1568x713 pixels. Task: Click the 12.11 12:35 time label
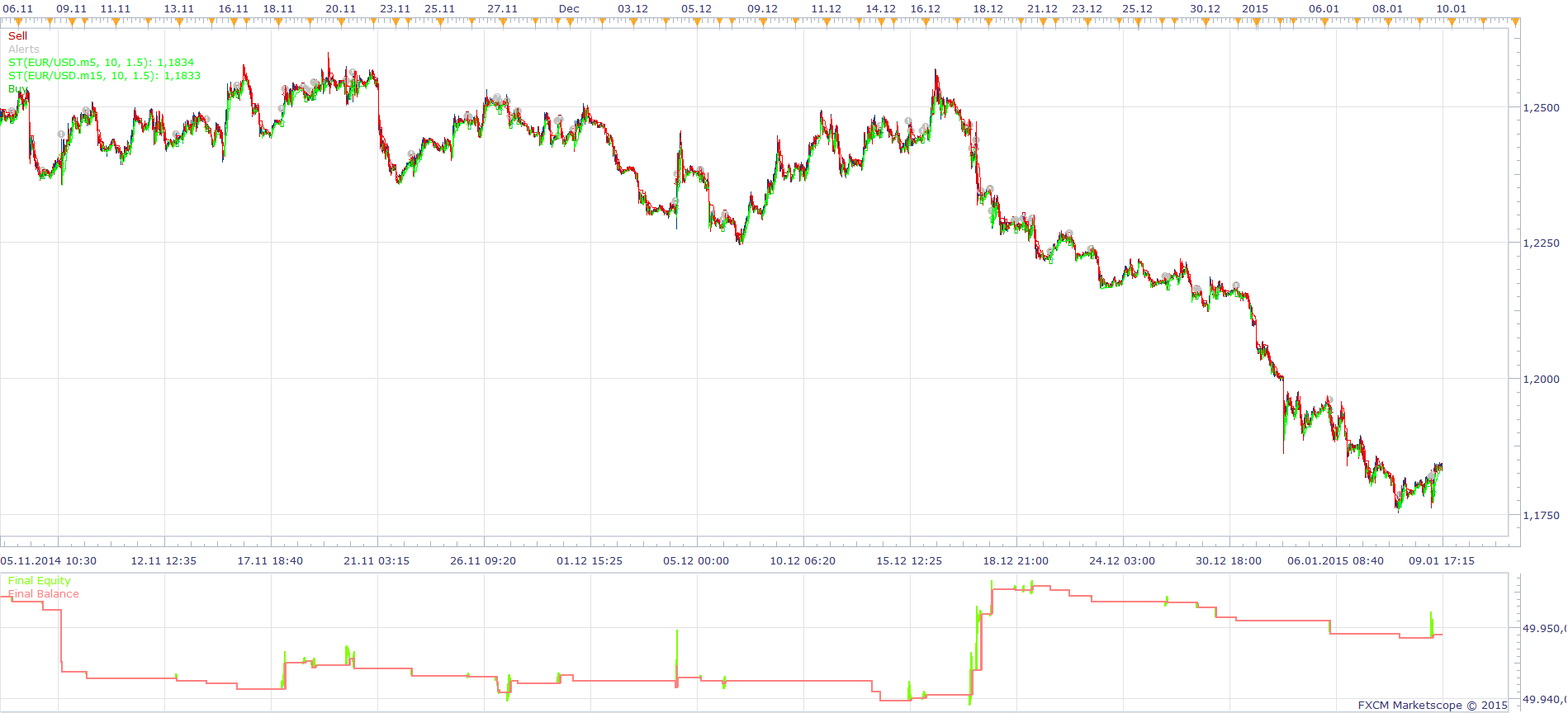[163, 561]
